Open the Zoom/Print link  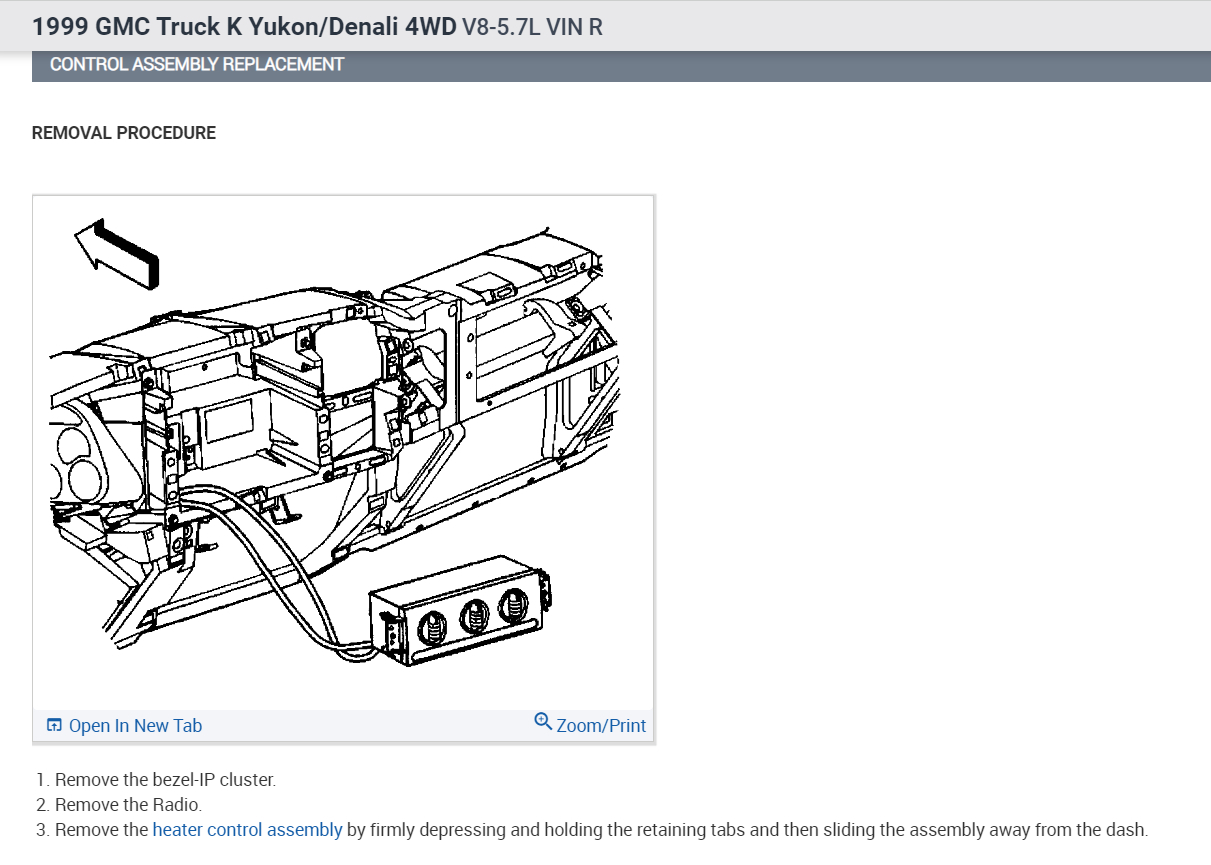pos(601,726)
